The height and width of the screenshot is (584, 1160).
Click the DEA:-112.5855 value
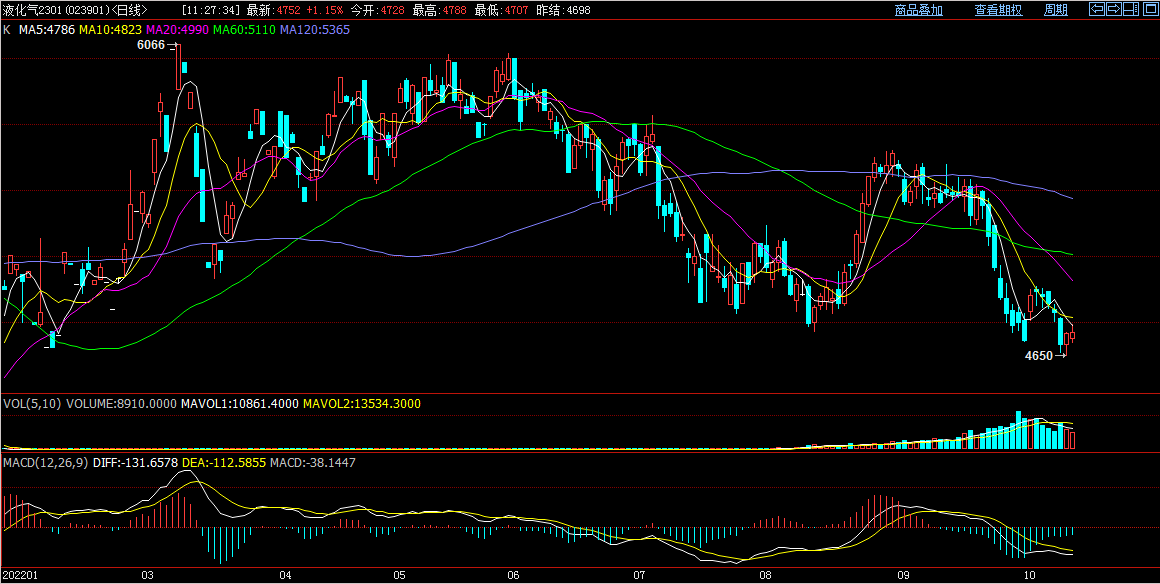(x=224, y=462)
